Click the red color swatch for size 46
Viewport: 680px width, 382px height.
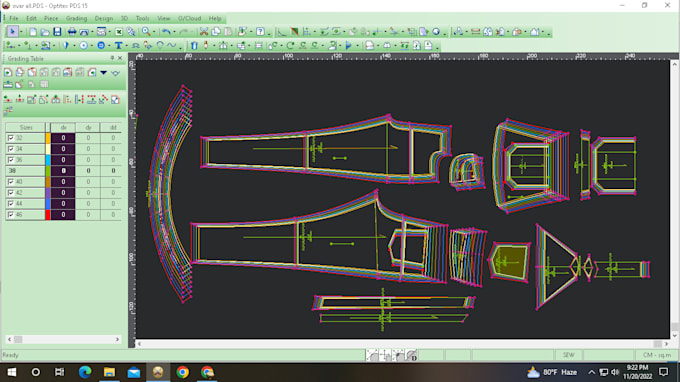click(48, 215)
